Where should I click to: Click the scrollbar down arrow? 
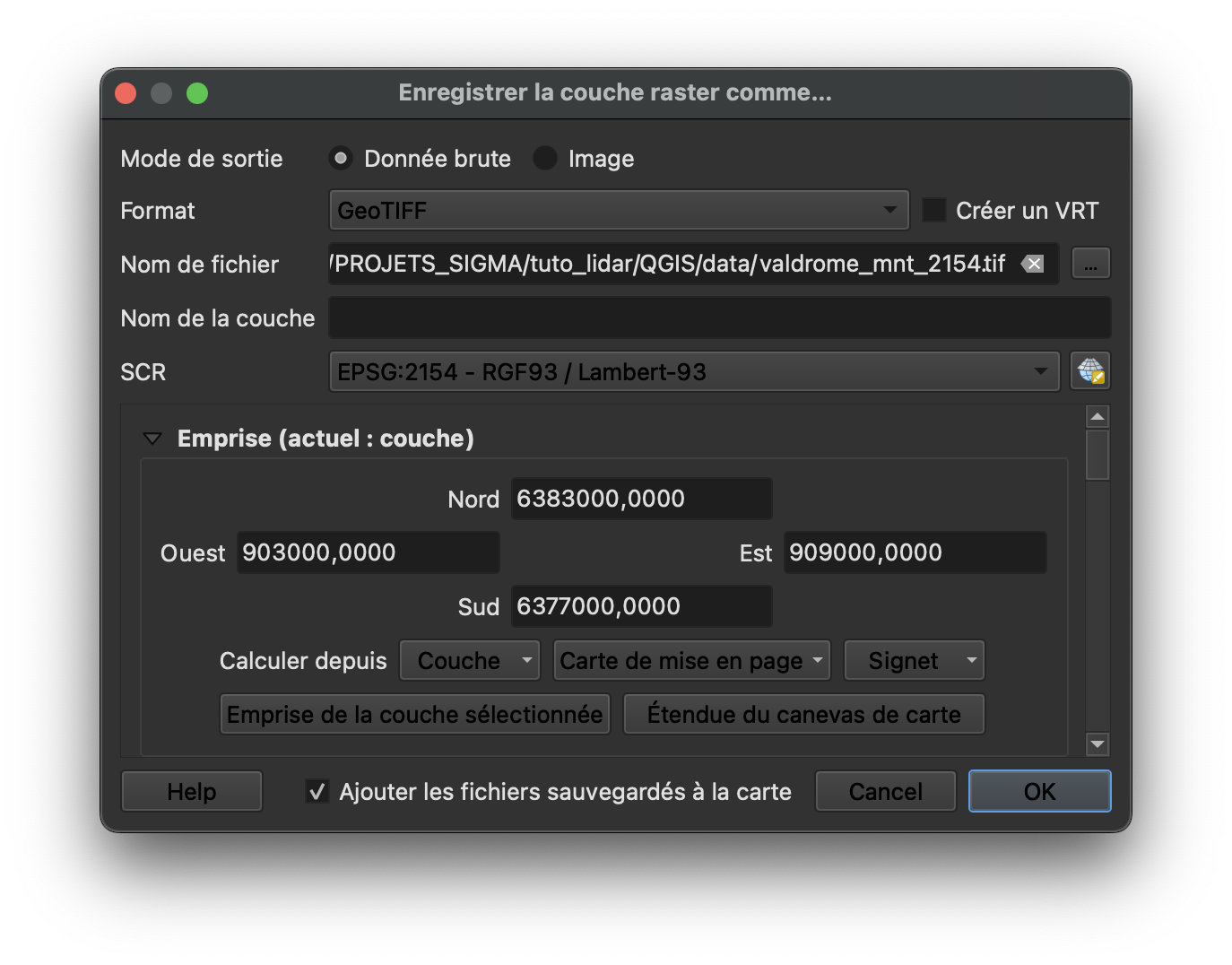1098,744
